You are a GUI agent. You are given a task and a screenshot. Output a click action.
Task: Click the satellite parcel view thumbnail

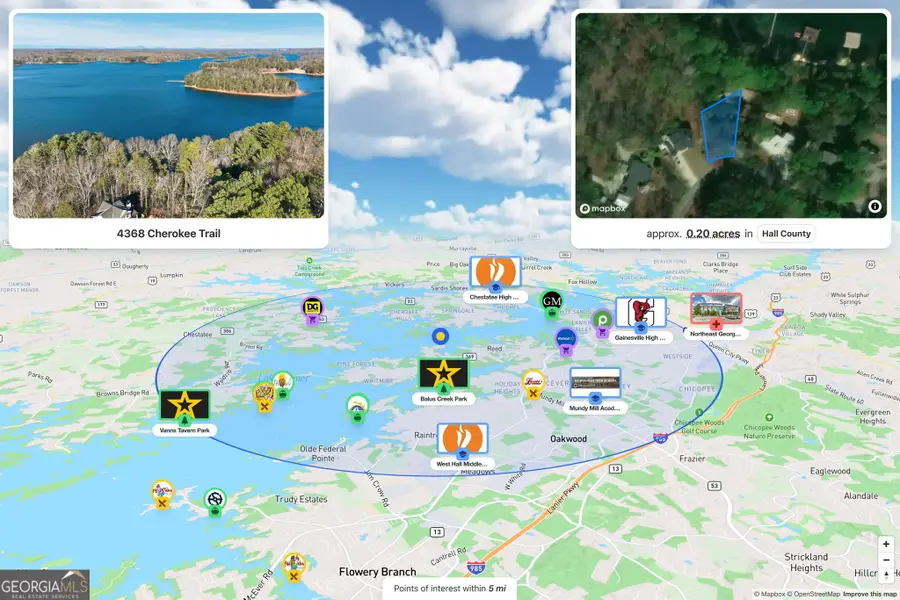pyautogui.click(x=731, y=115)
